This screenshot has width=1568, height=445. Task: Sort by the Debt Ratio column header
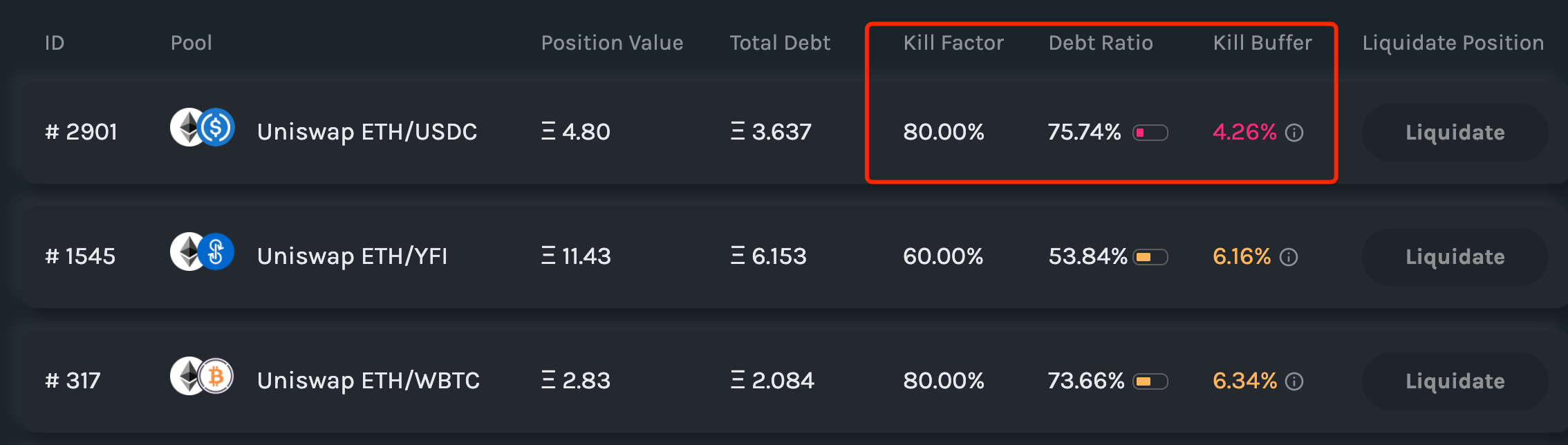[x=1101, y=43]
